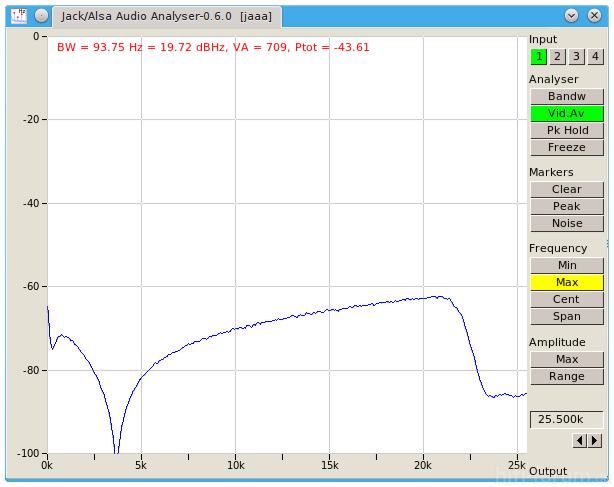This screenshot has height=487, width=614.
Task: Select input channel 1
Action: coord(539,57)
